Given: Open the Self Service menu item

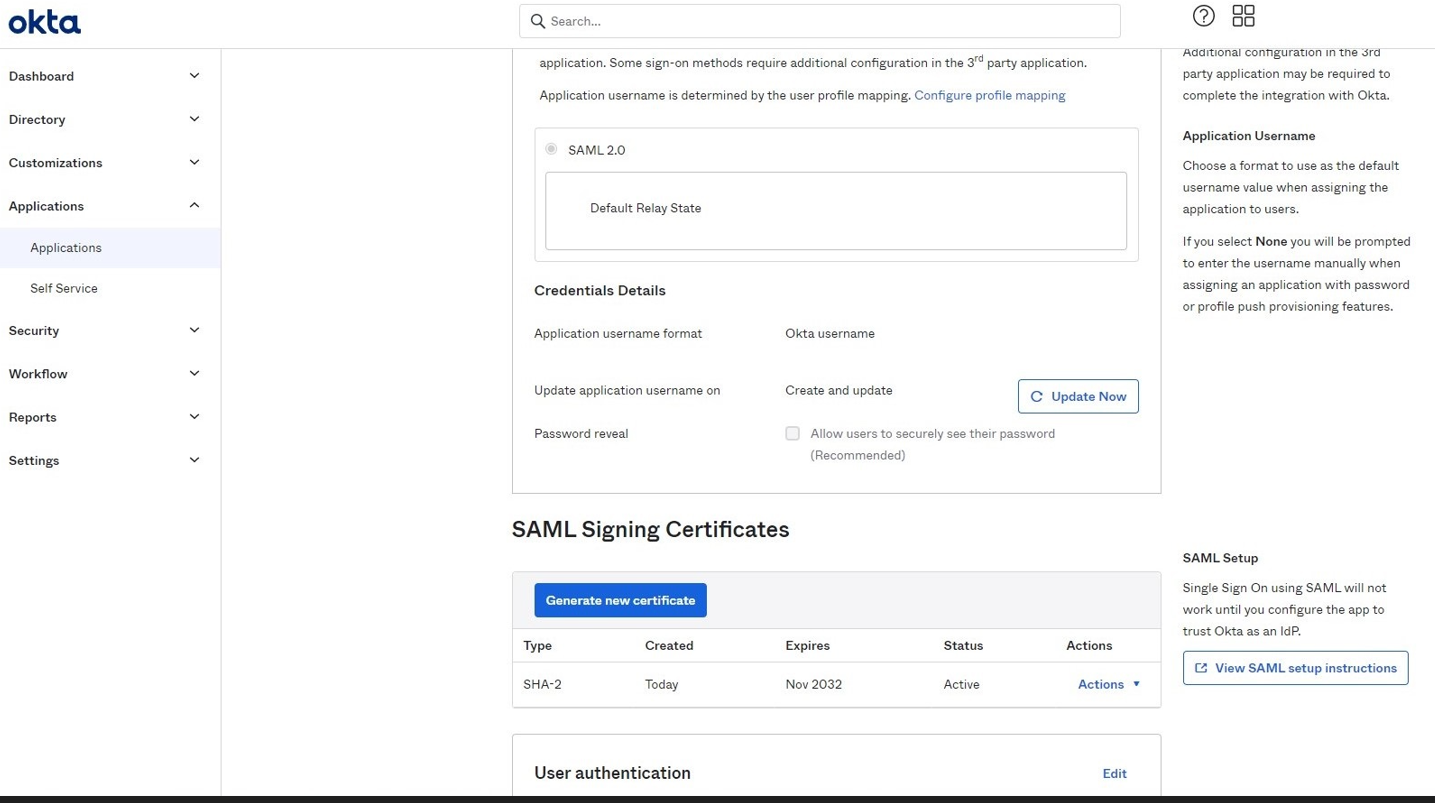Looking at the screenshot, I should [x=64, y=288].
